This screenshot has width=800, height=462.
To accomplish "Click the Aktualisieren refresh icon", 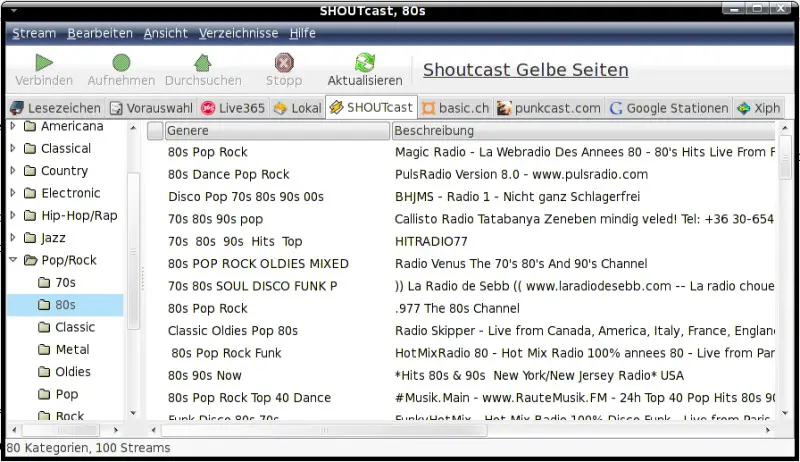I will (365, 63).
